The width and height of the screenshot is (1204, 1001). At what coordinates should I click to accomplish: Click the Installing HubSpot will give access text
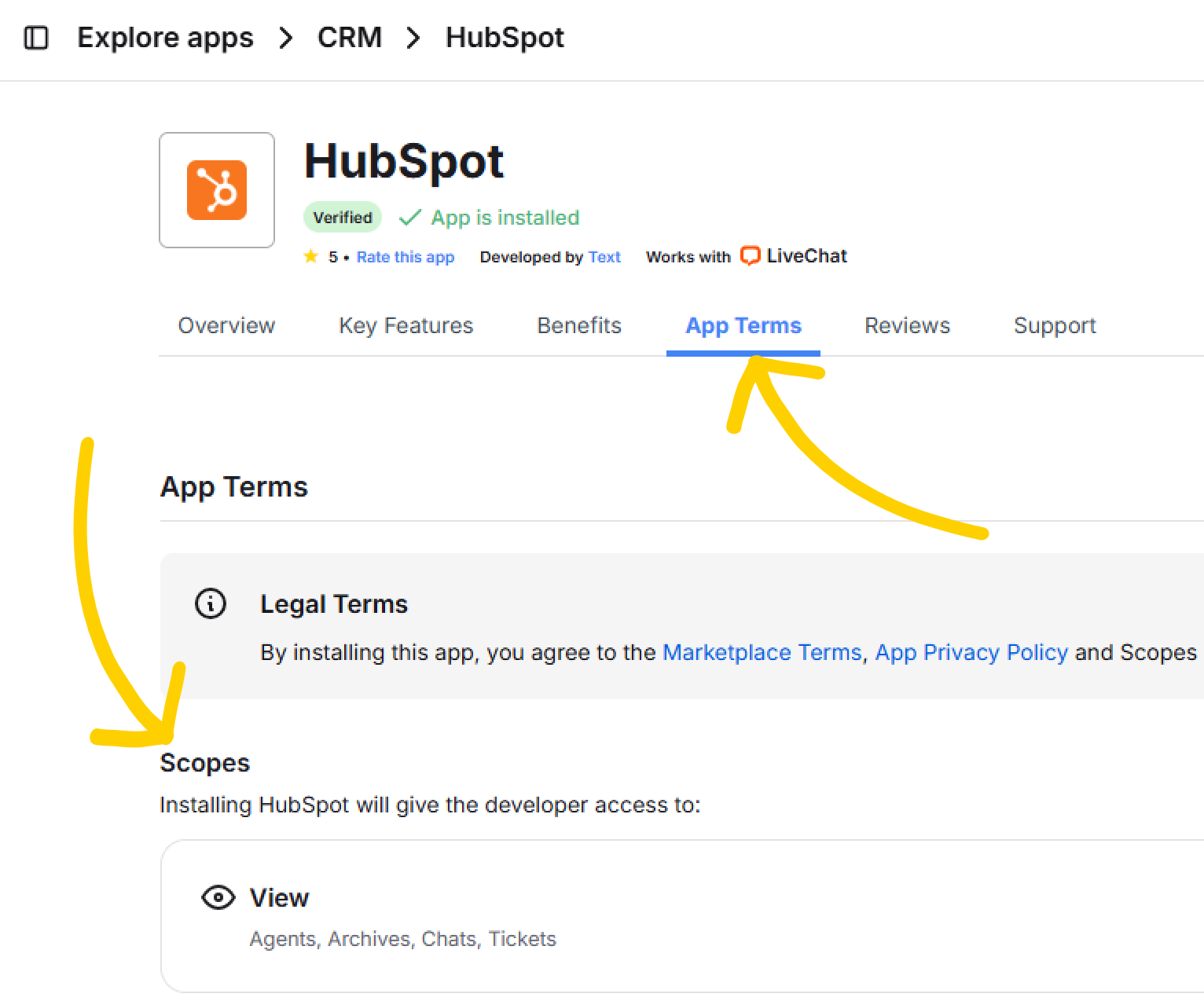[430, 805]
